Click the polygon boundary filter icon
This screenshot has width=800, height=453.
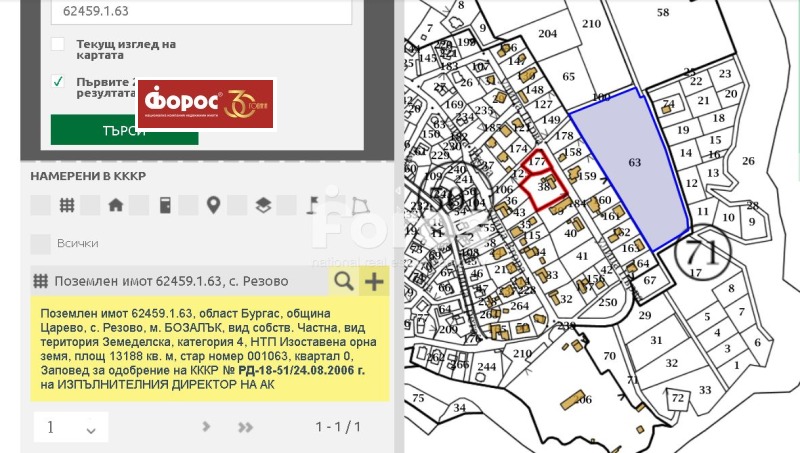[359, 205]
